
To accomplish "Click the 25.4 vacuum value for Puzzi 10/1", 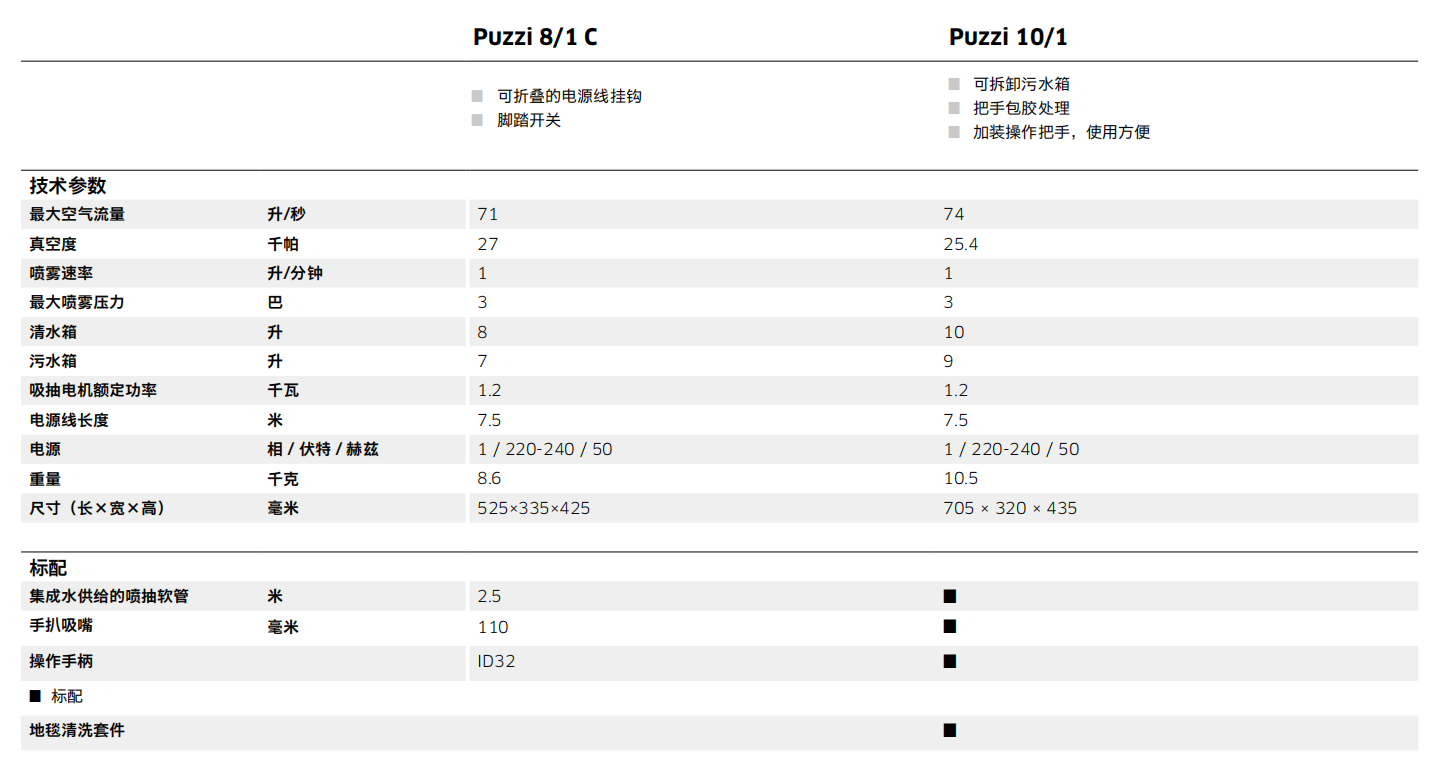I will (x=961, y=244).
